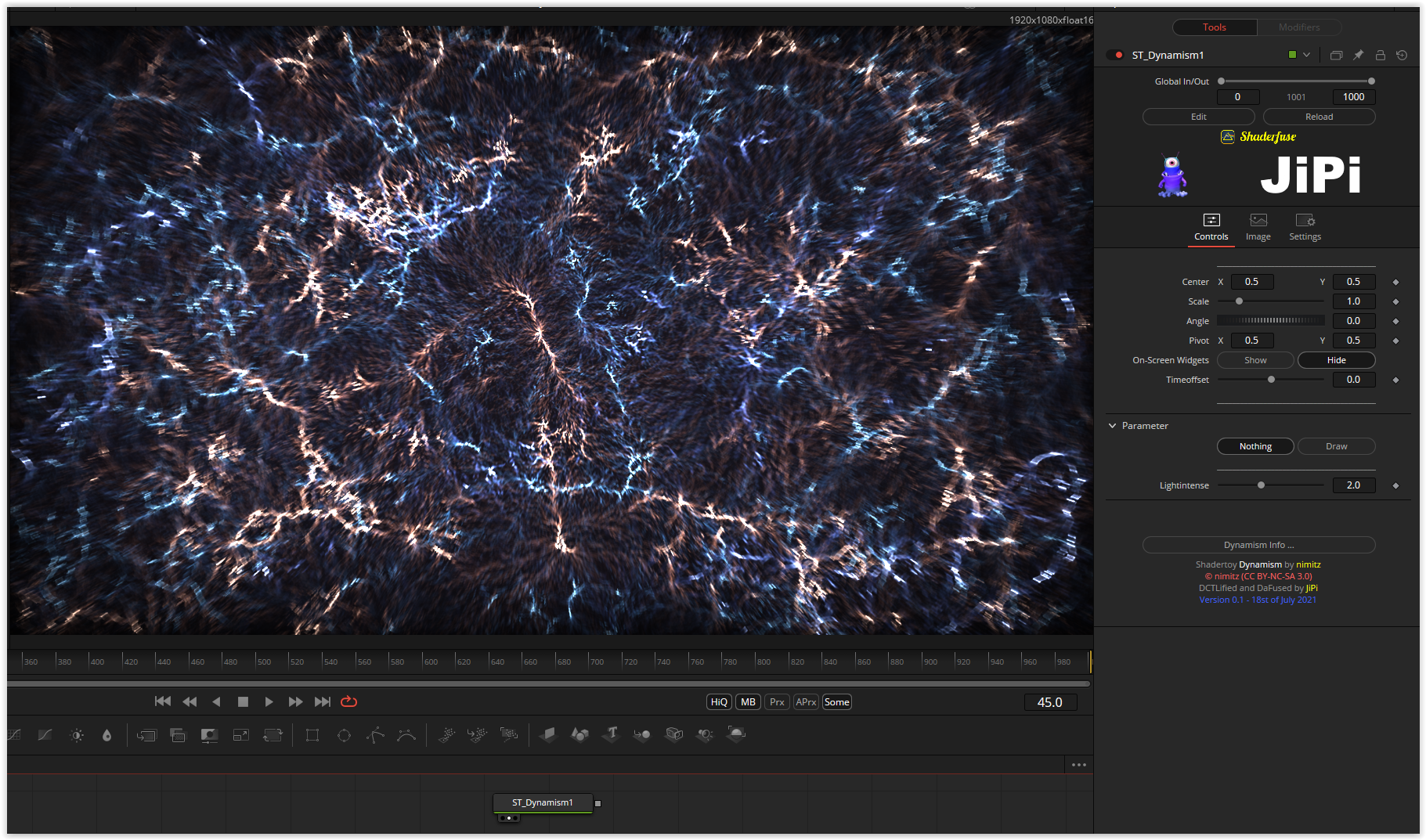Toggle HiQ high quality mode
1426x840 pixels.
[x=719, y=702]
